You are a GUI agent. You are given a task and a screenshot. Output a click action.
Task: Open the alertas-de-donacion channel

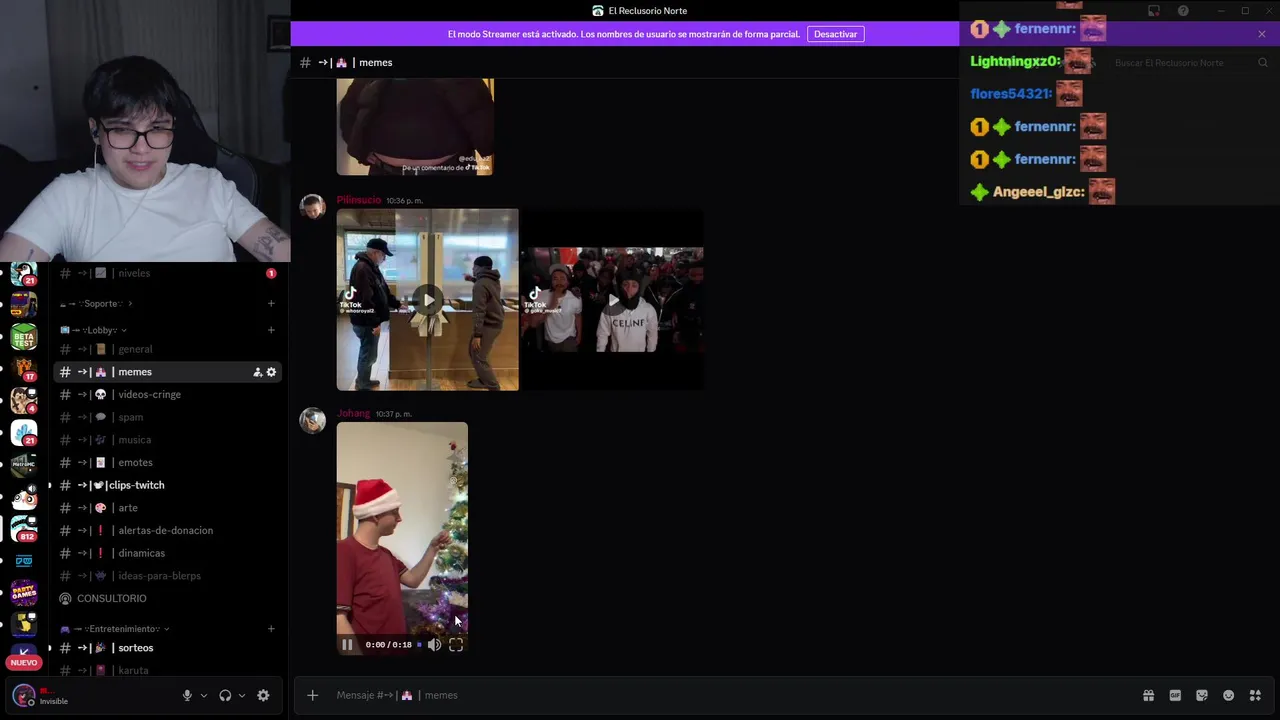click(167, 530)
